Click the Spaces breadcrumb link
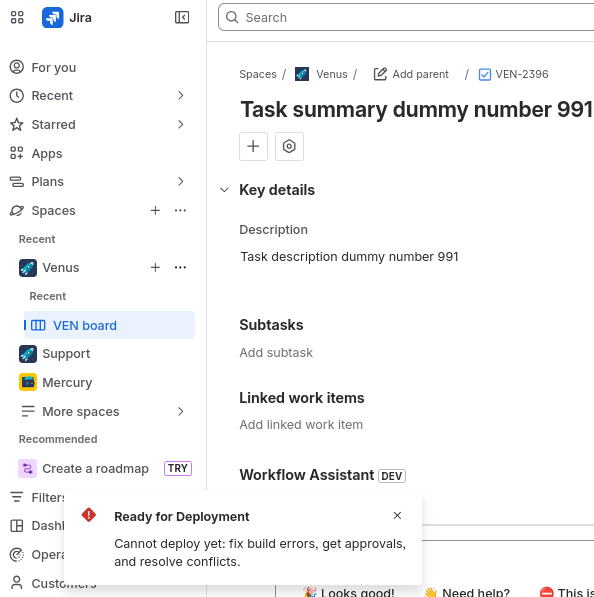The height and width of the screenshot is (597, 594). point(258,74)
